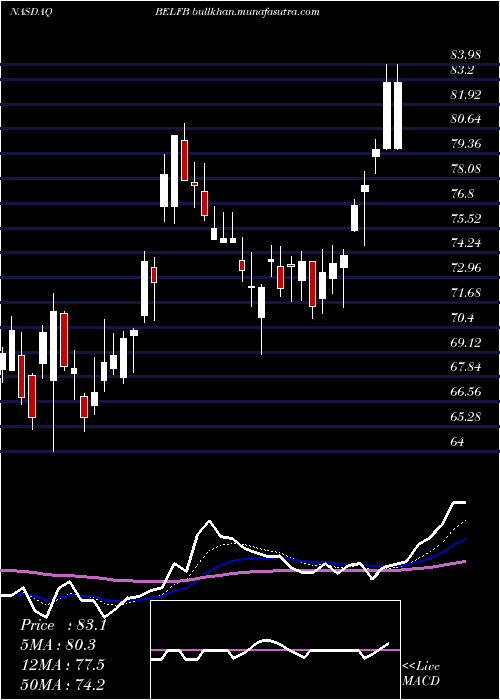Click the Price : 83.1 readout
Viewport: 500px width, 700px height.
tap(63, 625)
